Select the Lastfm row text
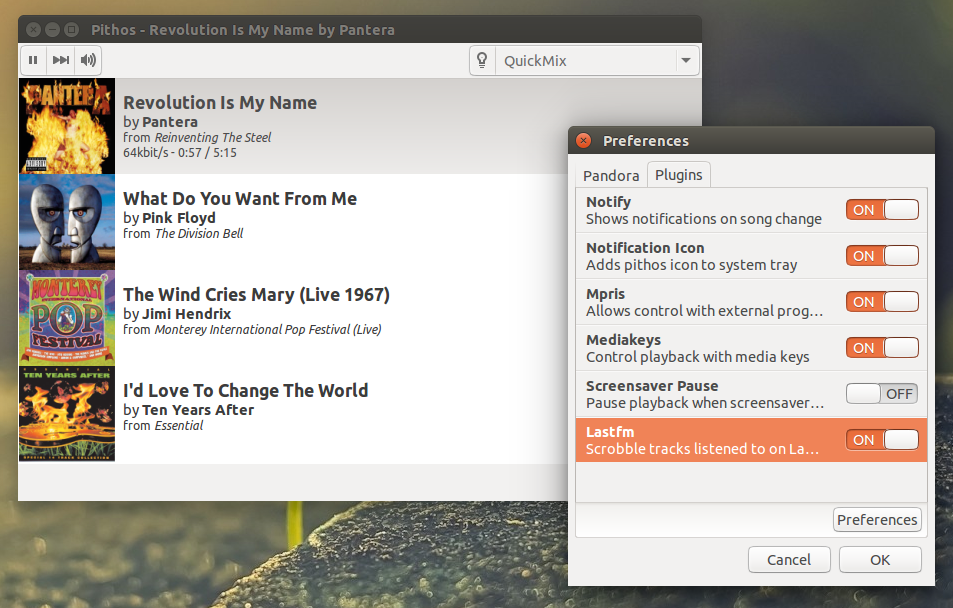 (703, 440)
